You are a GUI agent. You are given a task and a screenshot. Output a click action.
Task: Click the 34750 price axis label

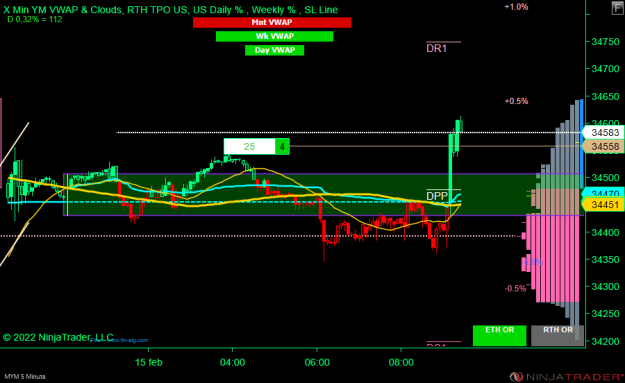point(605,42)
